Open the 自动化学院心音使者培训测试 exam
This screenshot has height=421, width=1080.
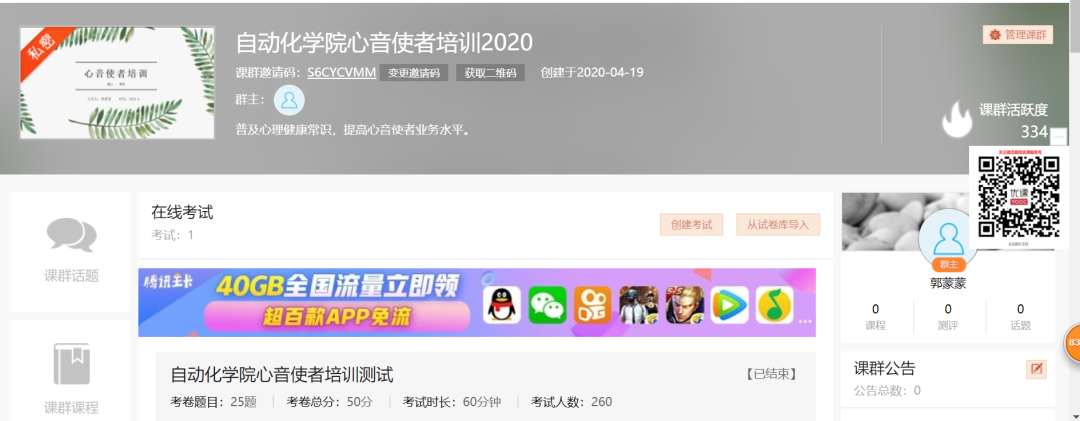click(282, 375)
